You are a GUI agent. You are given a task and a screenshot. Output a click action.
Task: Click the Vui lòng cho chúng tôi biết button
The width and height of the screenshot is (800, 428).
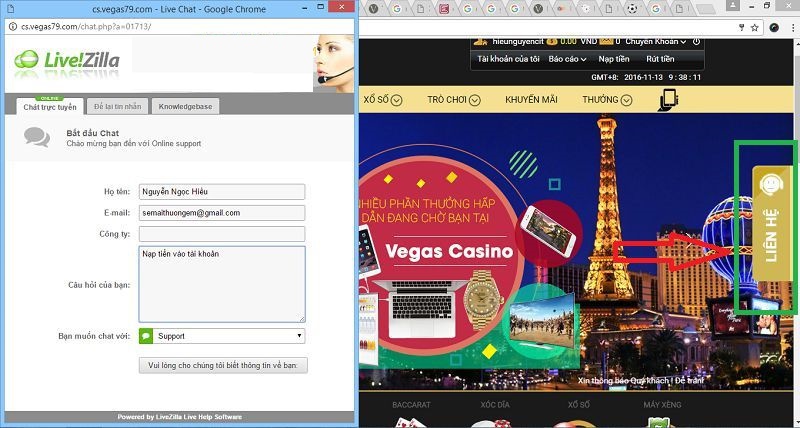coord(223,365)
